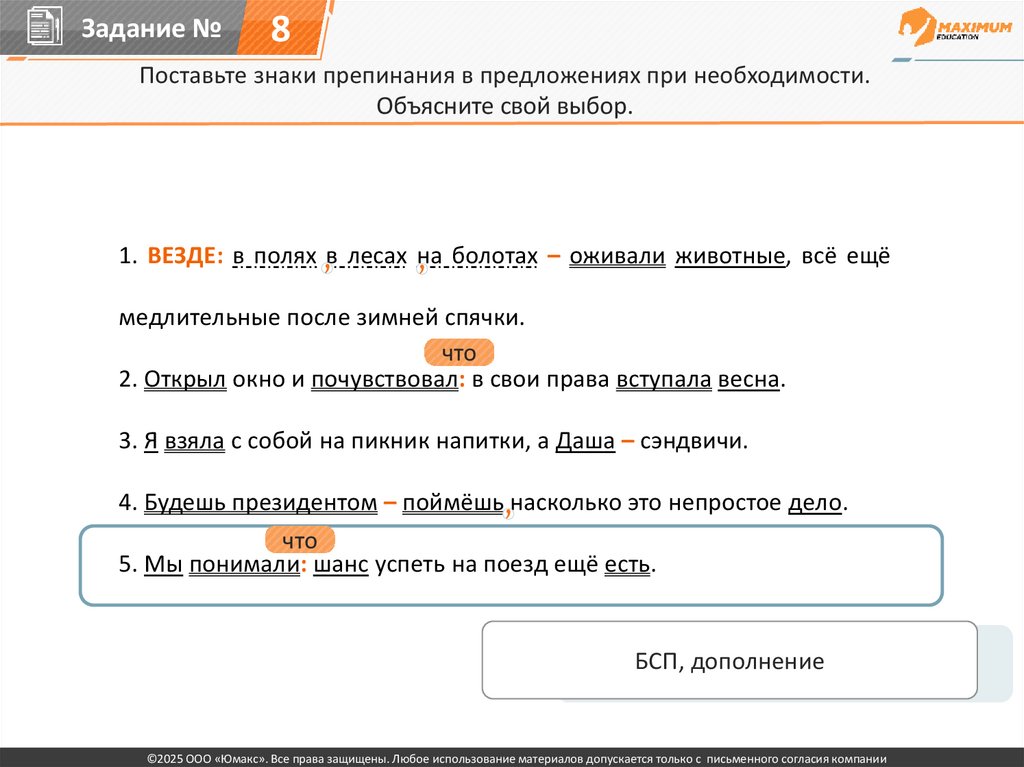This screenshot has height=767, width=1024.
Task: Click the word 'животные' in sentence 1
Action: click(x=729, y=256)
